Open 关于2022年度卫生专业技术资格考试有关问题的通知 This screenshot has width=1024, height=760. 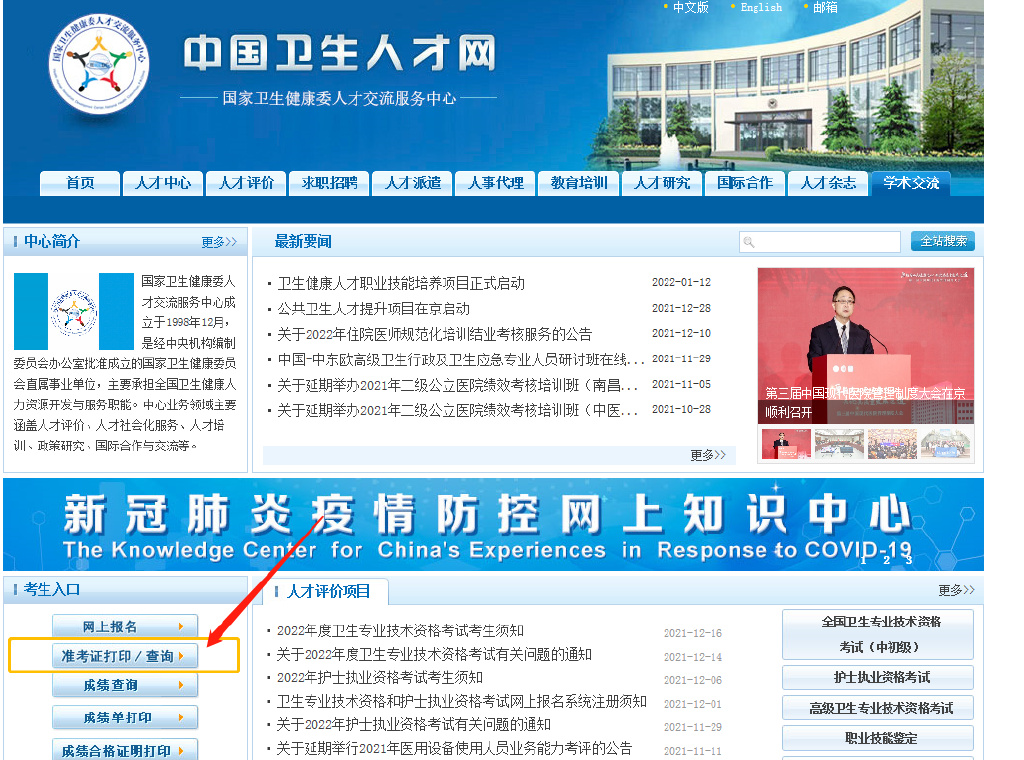(x=434, y=654)
